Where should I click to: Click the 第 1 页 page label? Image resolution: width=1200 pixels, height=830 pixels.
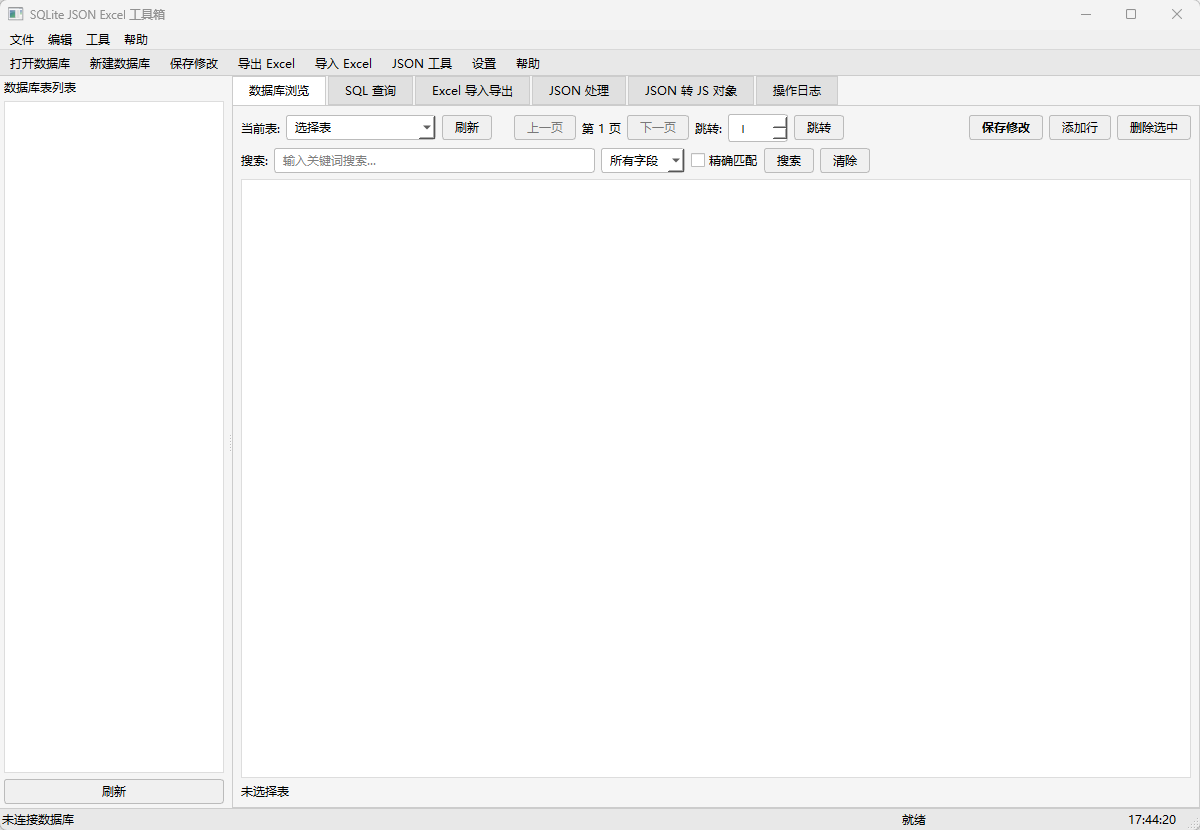pyautogui.click(x=601, y=129)
